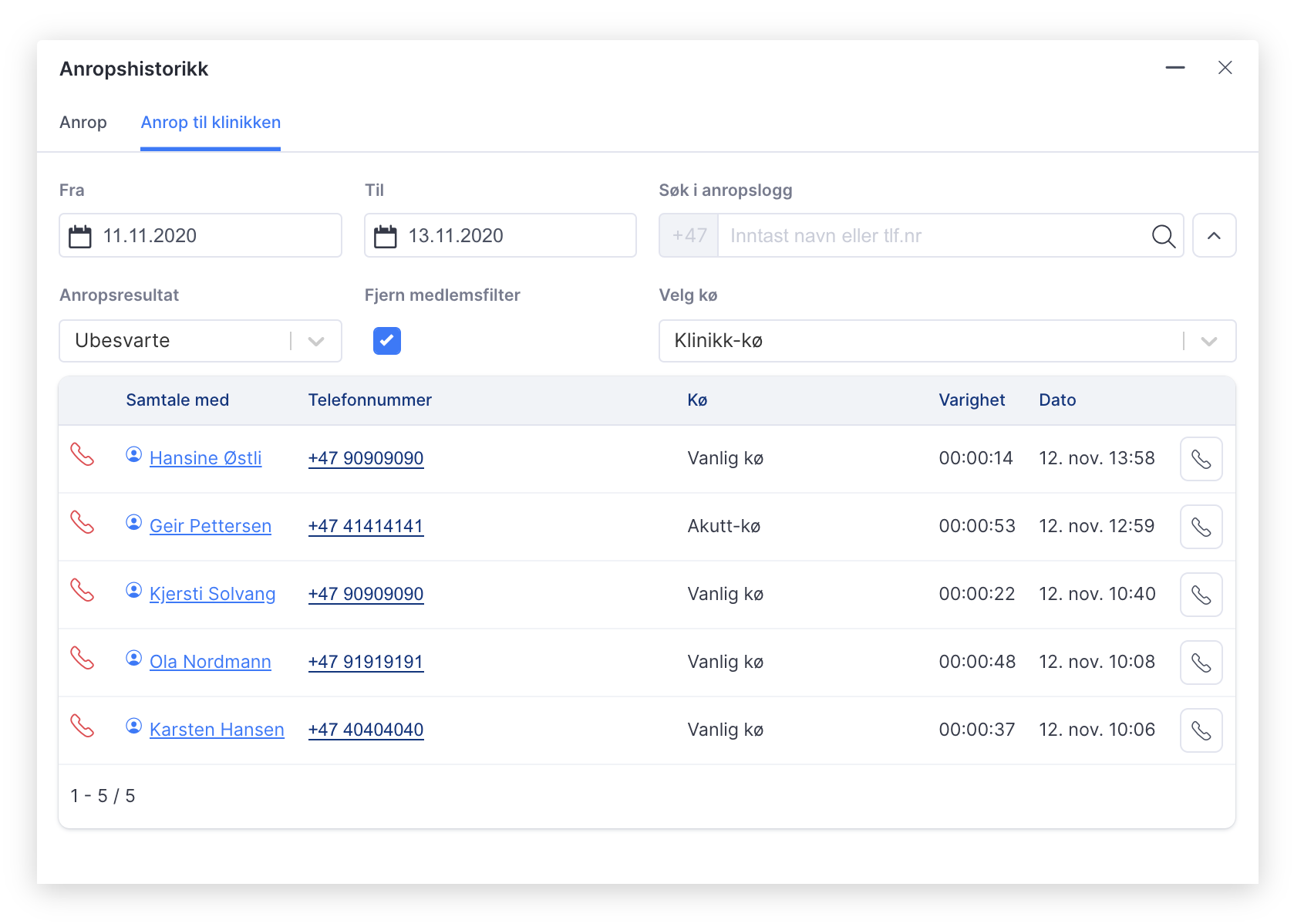Screen dimensions: 1294x924
Task: Click red missed-call icon in Ola Nordmann row
Action: pos(83,658)
